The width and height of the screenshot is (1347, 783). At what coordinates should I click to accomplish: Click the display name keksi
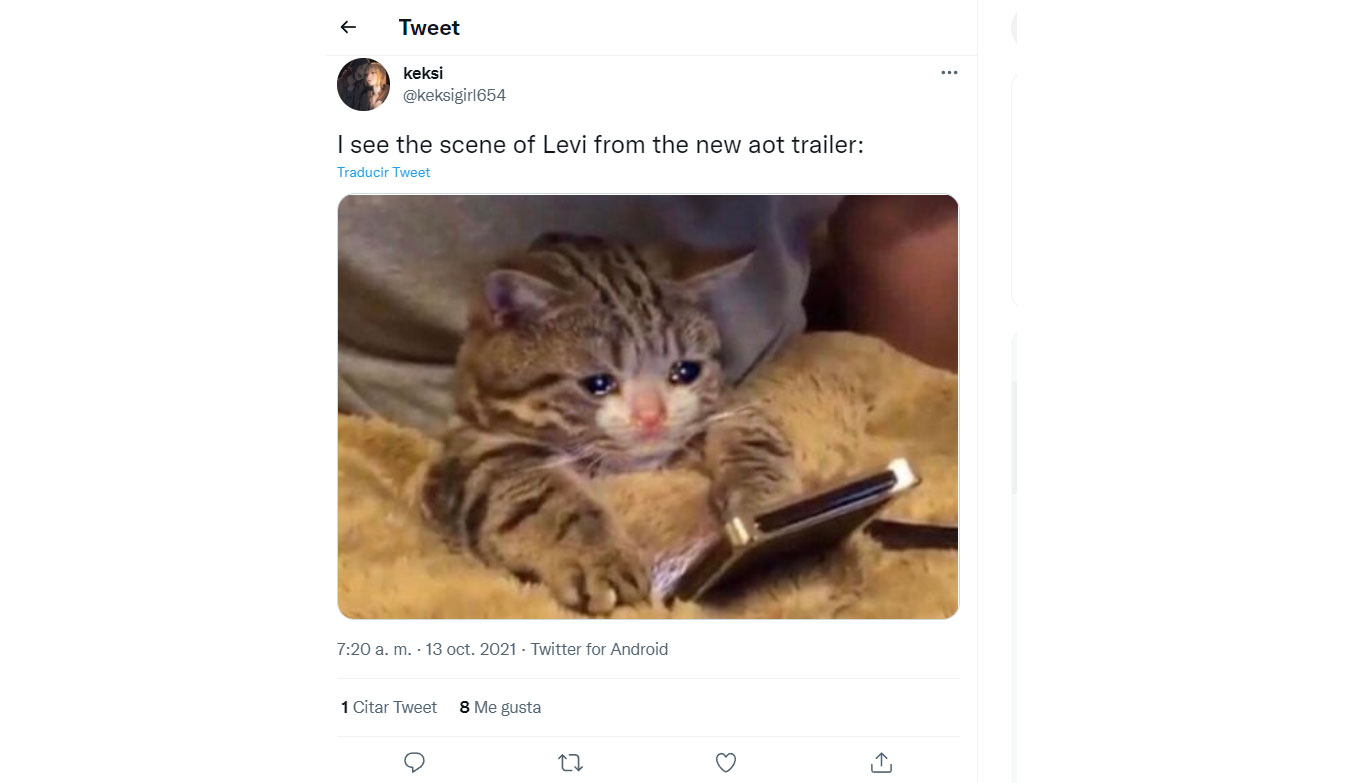423,73
